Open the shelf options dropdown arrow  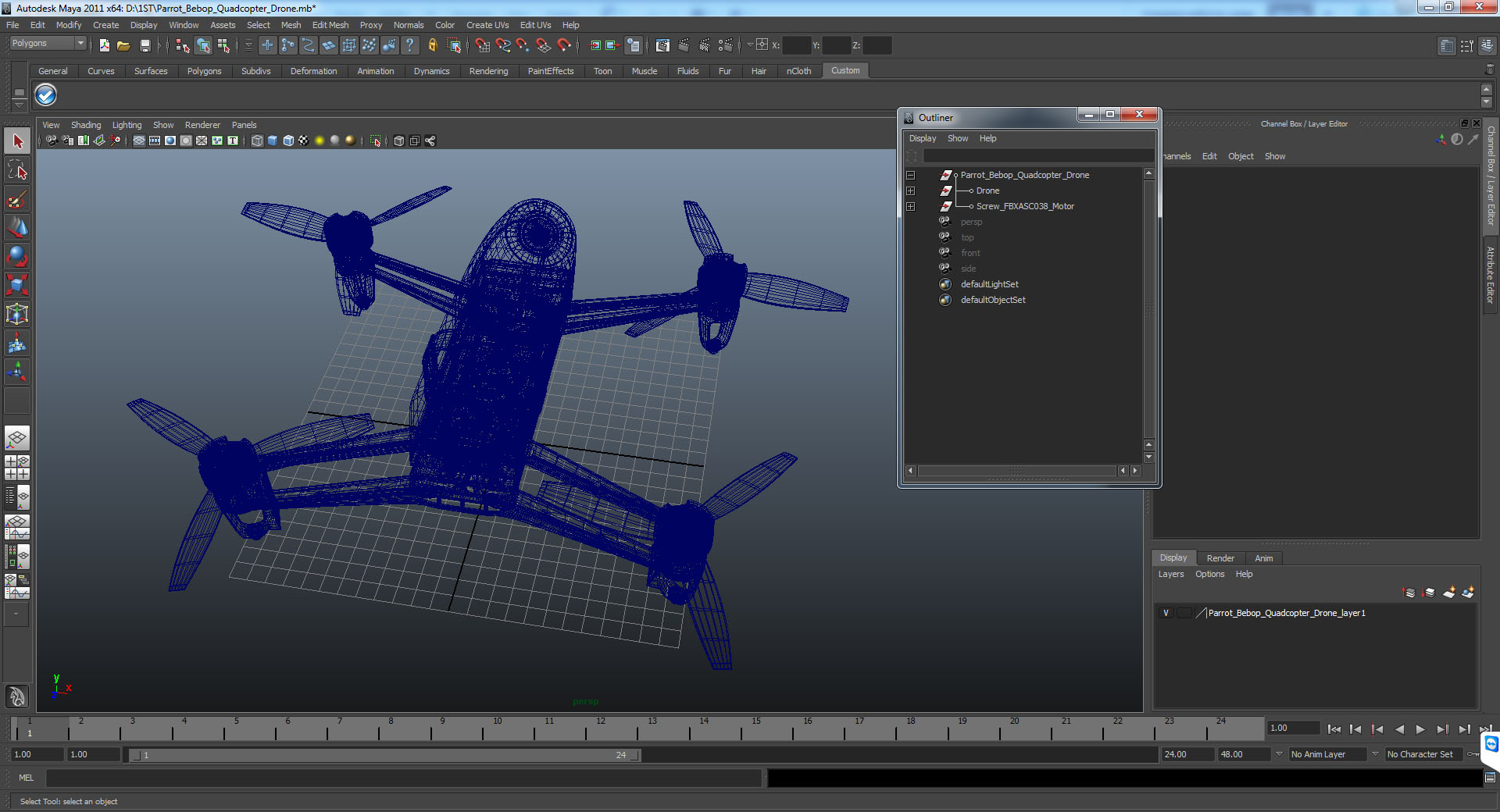20,104
